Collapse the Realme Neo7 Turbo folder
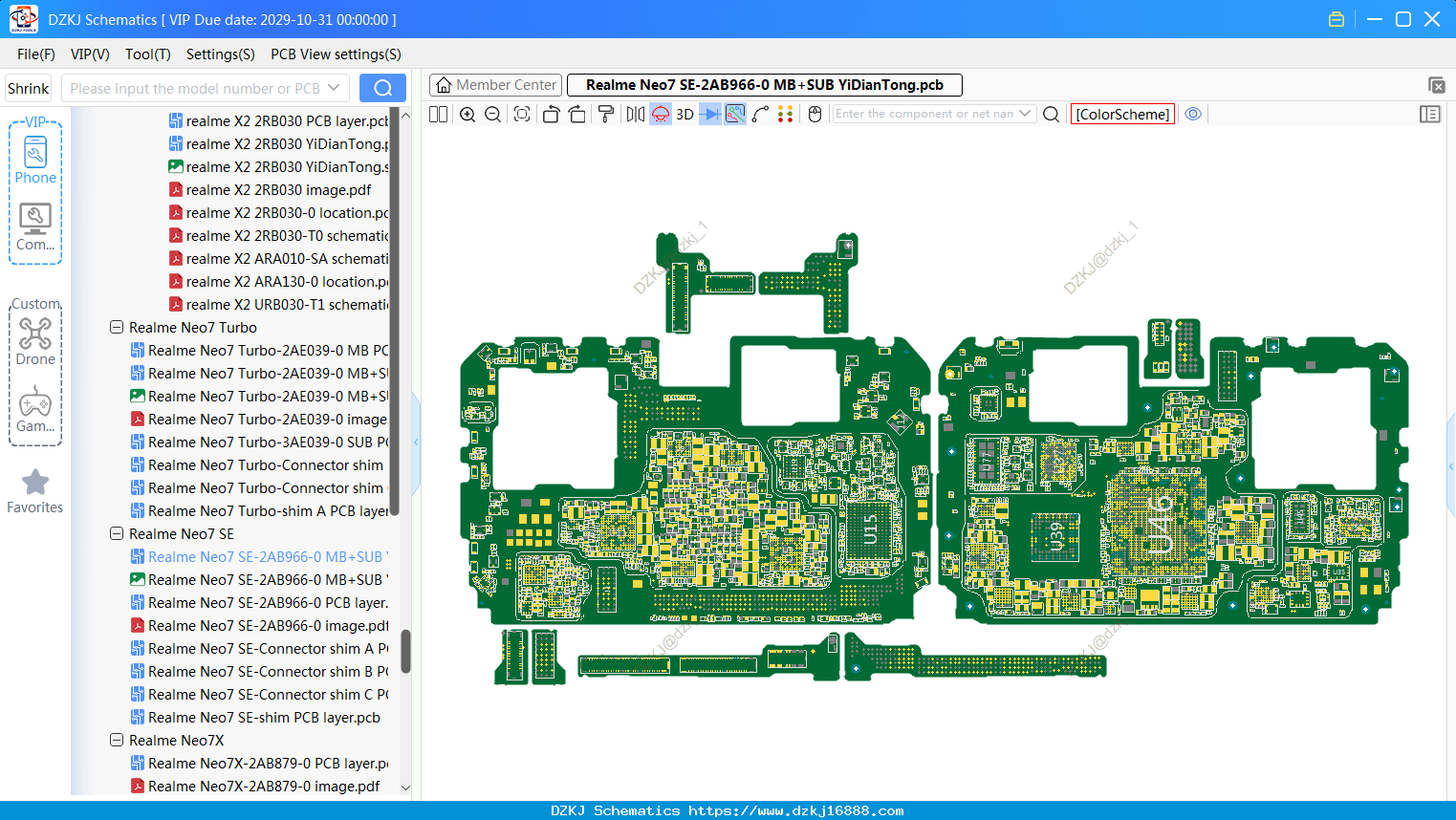 [117, 327]
